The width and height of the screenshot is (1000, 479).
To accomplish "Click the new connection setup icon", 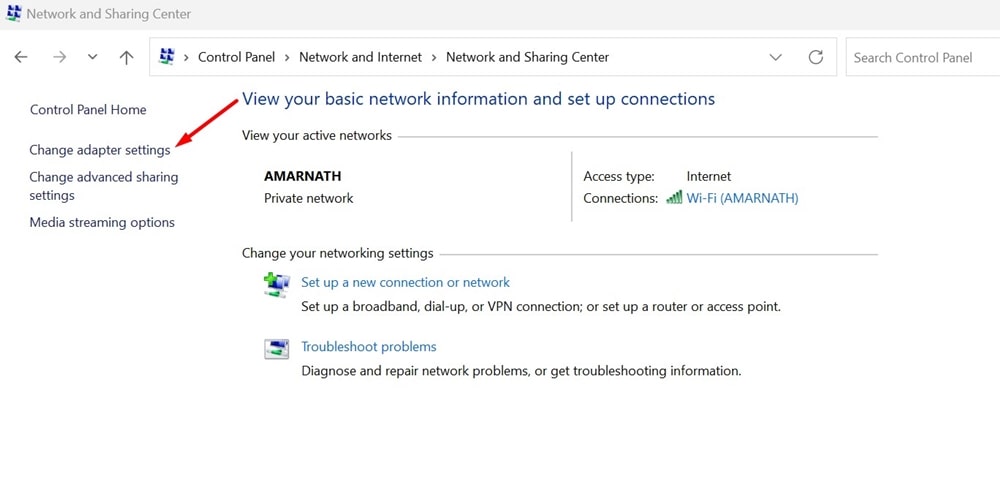I will [276, 285].
